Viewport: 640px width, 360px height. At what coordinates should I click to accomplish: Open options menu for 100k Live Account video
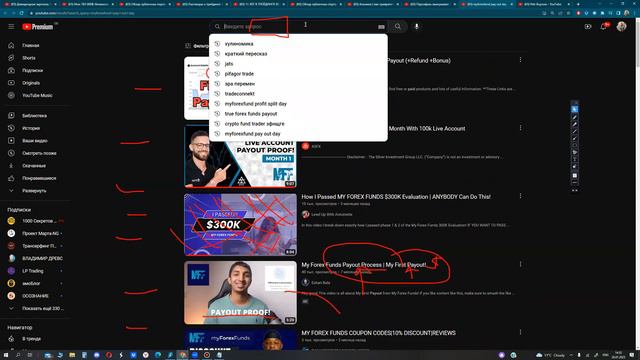520,128
